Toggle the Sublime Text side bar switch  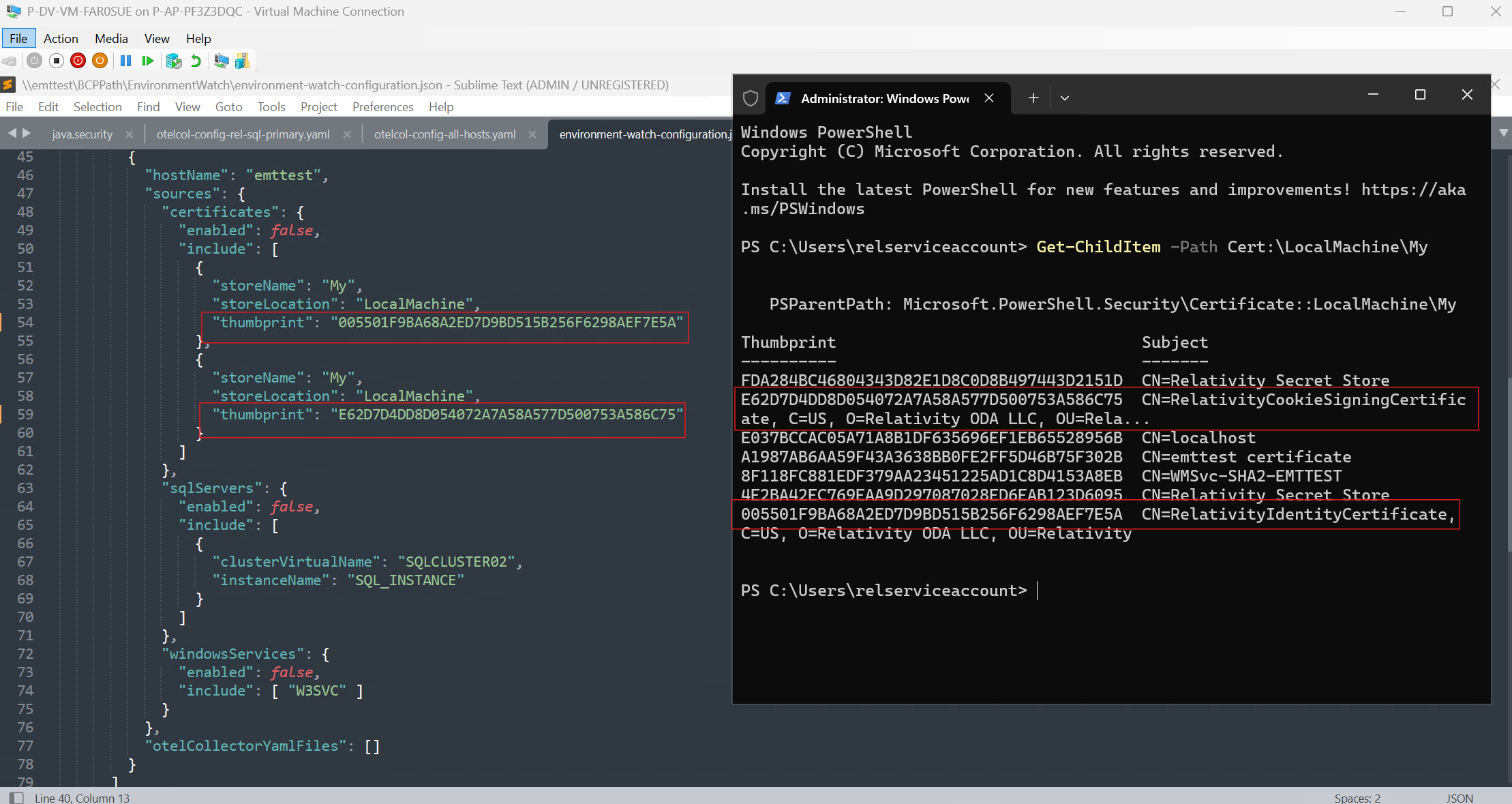[x=16, y=797]
